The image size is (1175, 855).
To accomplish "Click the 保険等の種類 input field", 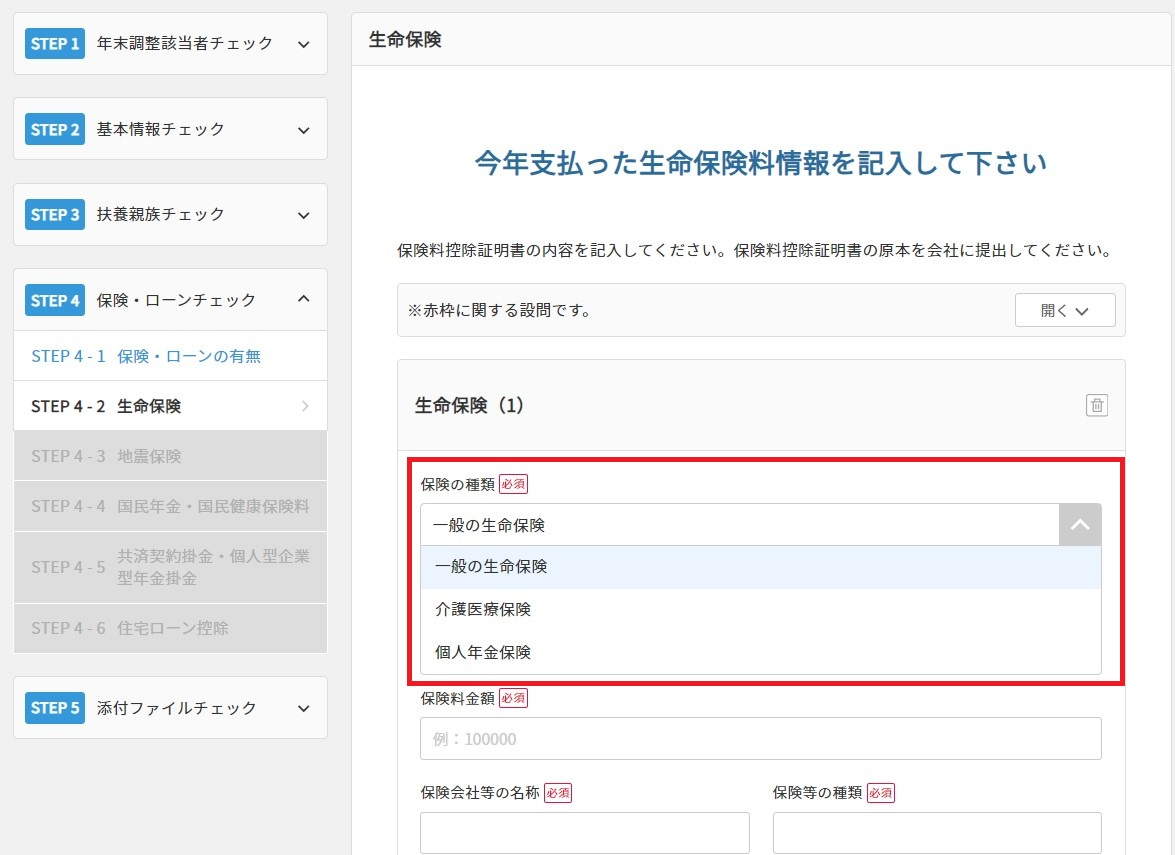I will click(937, 832).
